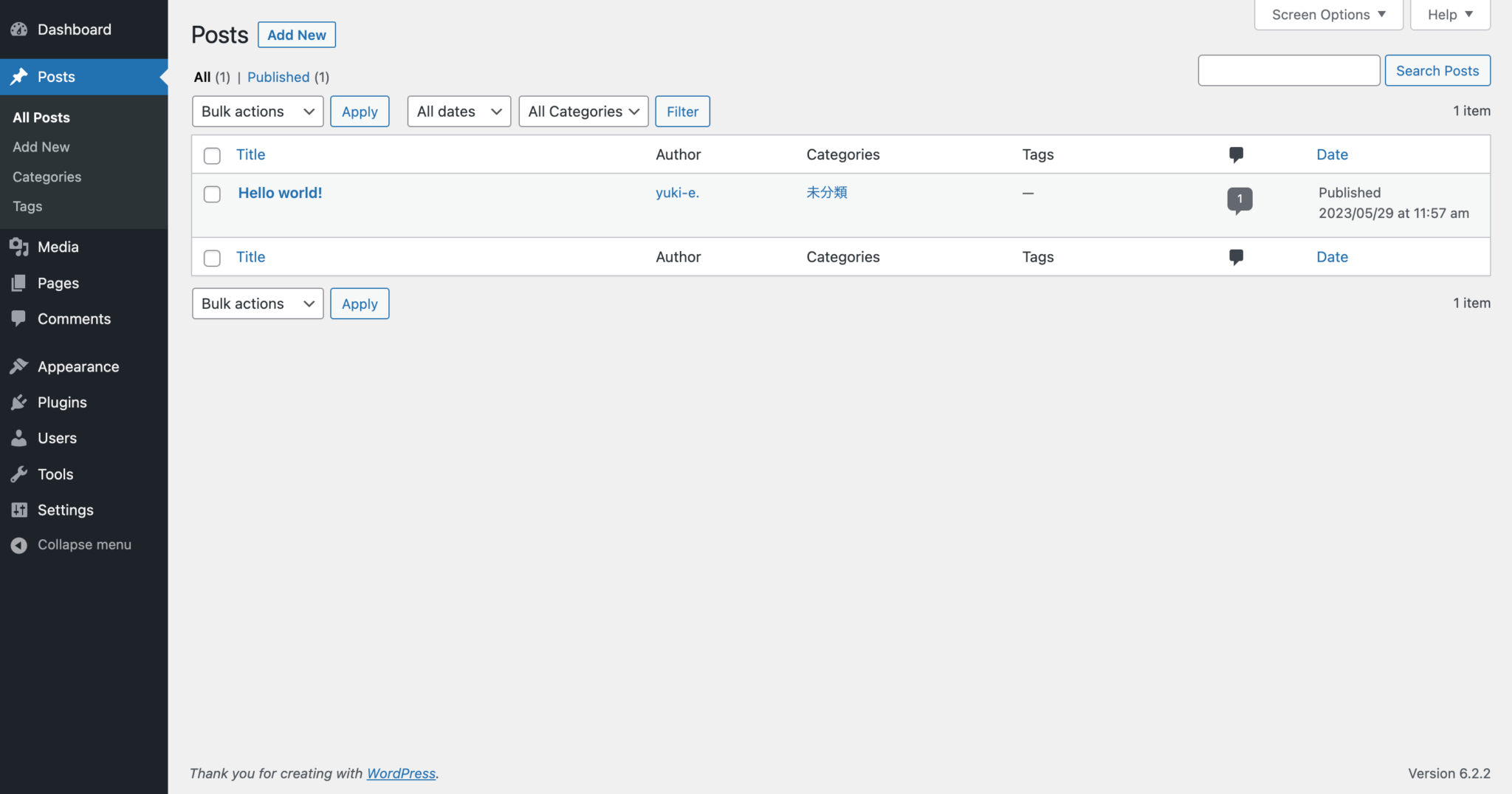Viewport: 1512px width, 794px height.
Task: Click the Collapse menu arrow icon
Action: click(19, 545)
